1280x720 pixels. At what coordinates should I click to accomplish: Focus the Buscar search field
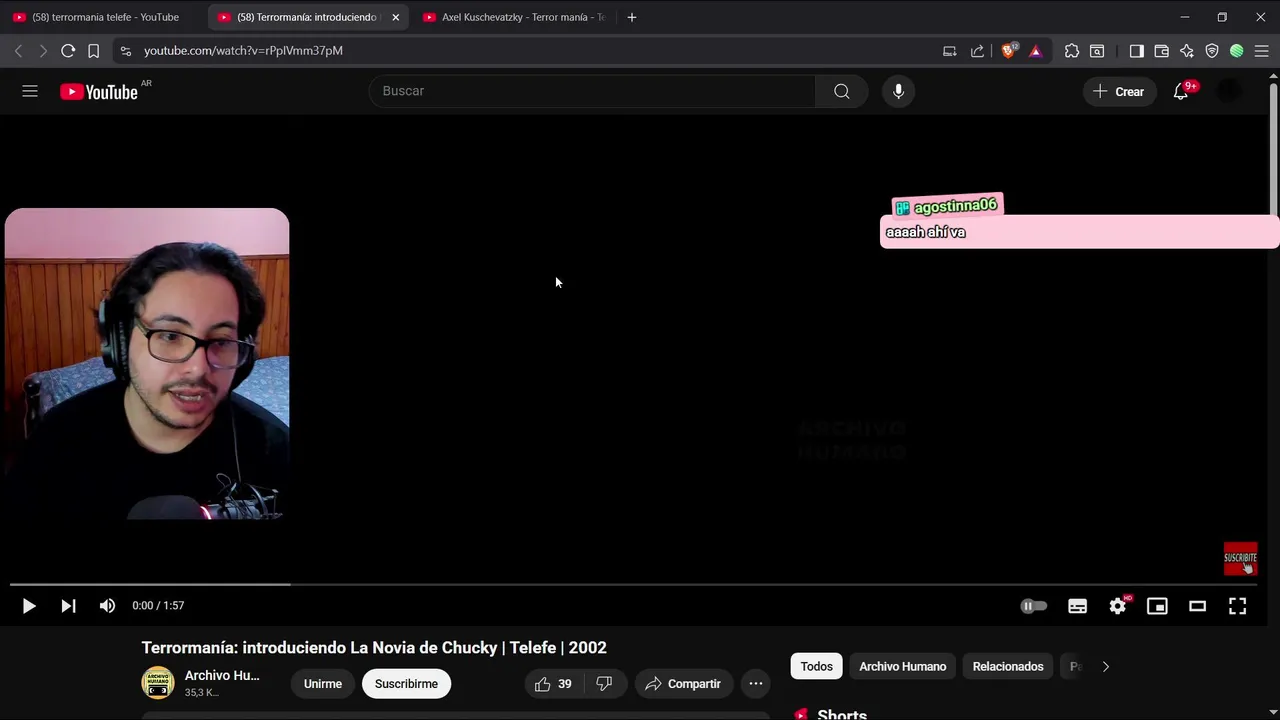[x=592, y=91]
